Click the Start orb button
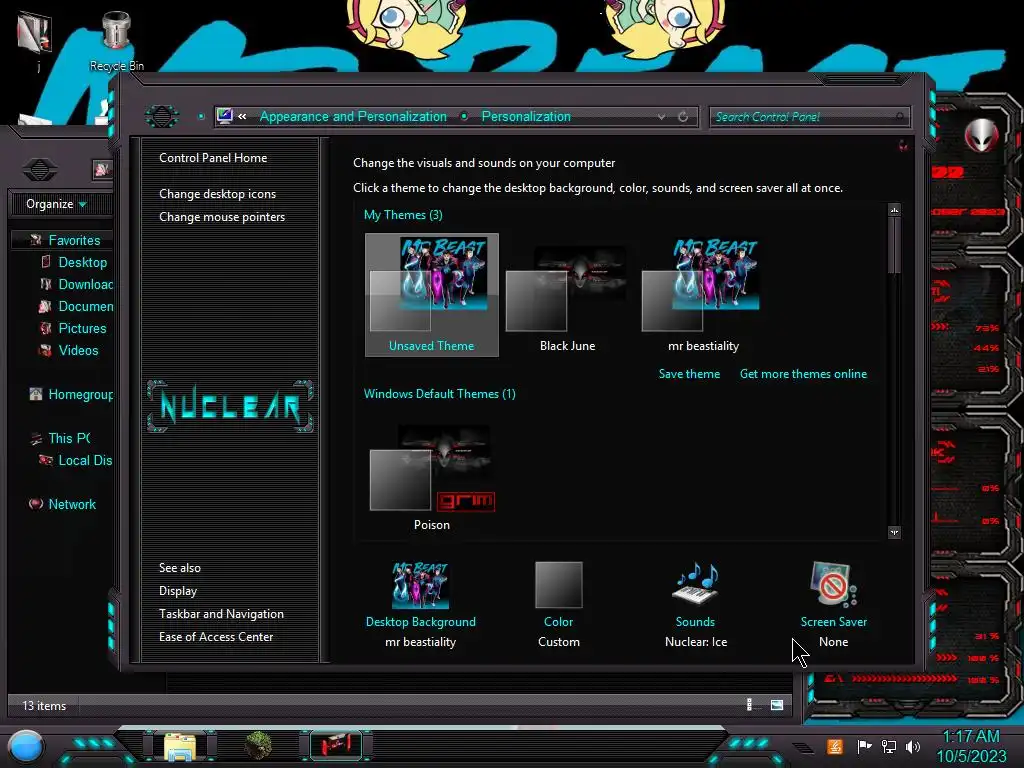 (26, 746)
